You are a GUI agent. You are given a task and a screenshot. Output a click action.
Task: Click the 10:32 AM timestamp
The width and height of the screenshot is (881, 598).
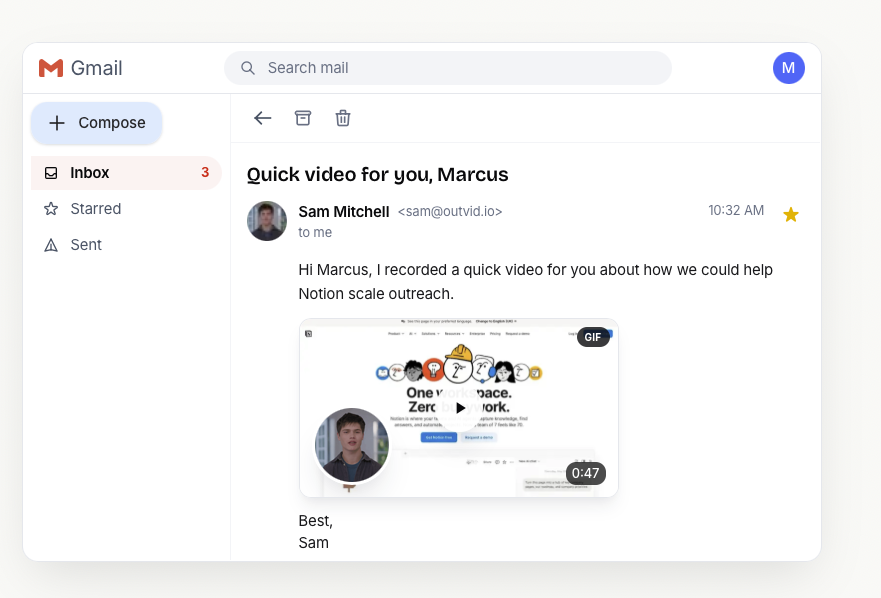pyautogui.click(x=736, y=210)
